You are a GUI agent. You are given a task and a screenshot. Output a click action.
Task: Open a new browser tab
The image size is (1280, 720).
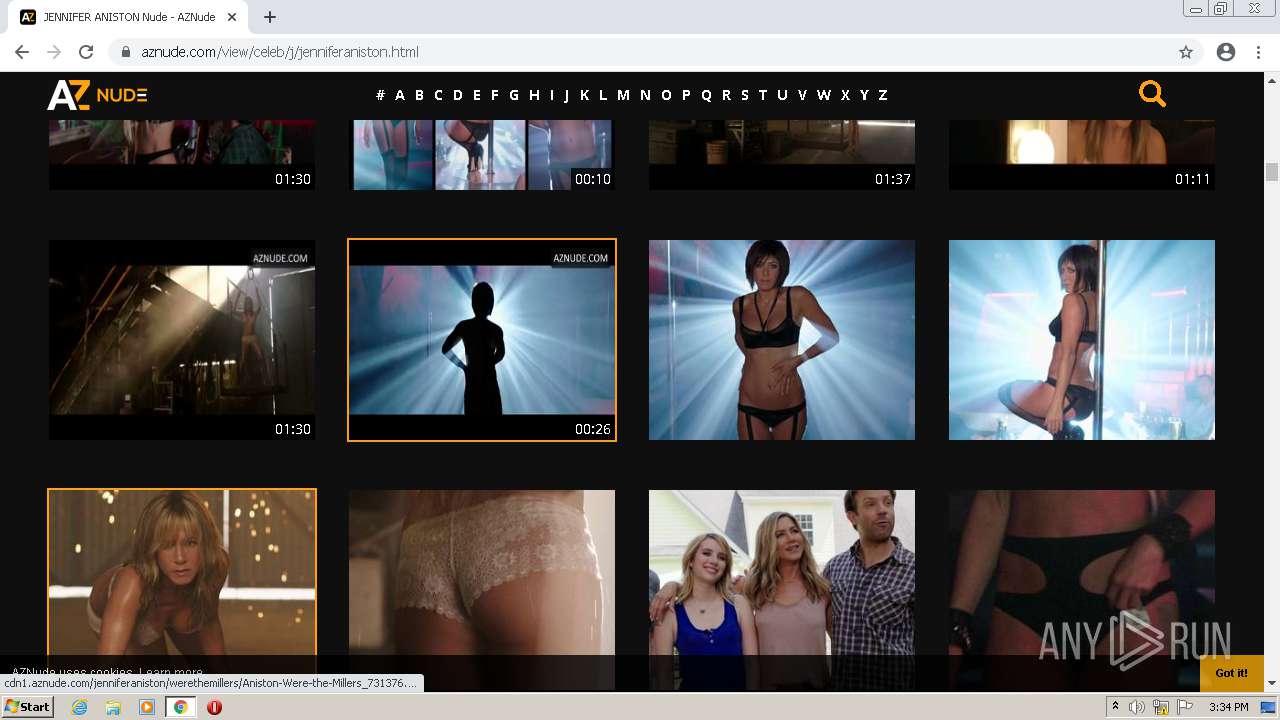click(270, 17)
